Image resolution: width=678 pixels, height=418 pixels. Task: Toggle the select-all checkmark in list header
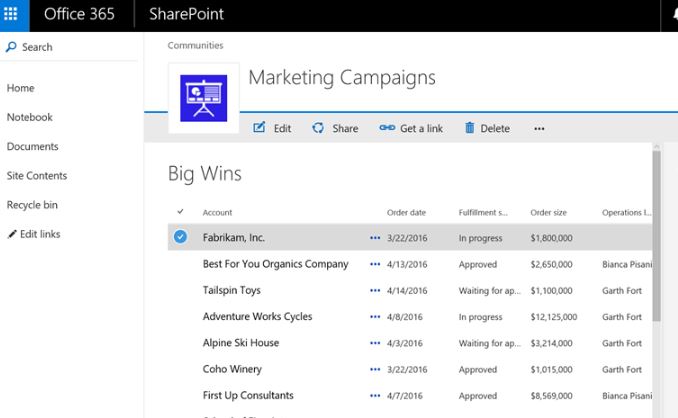180,211
